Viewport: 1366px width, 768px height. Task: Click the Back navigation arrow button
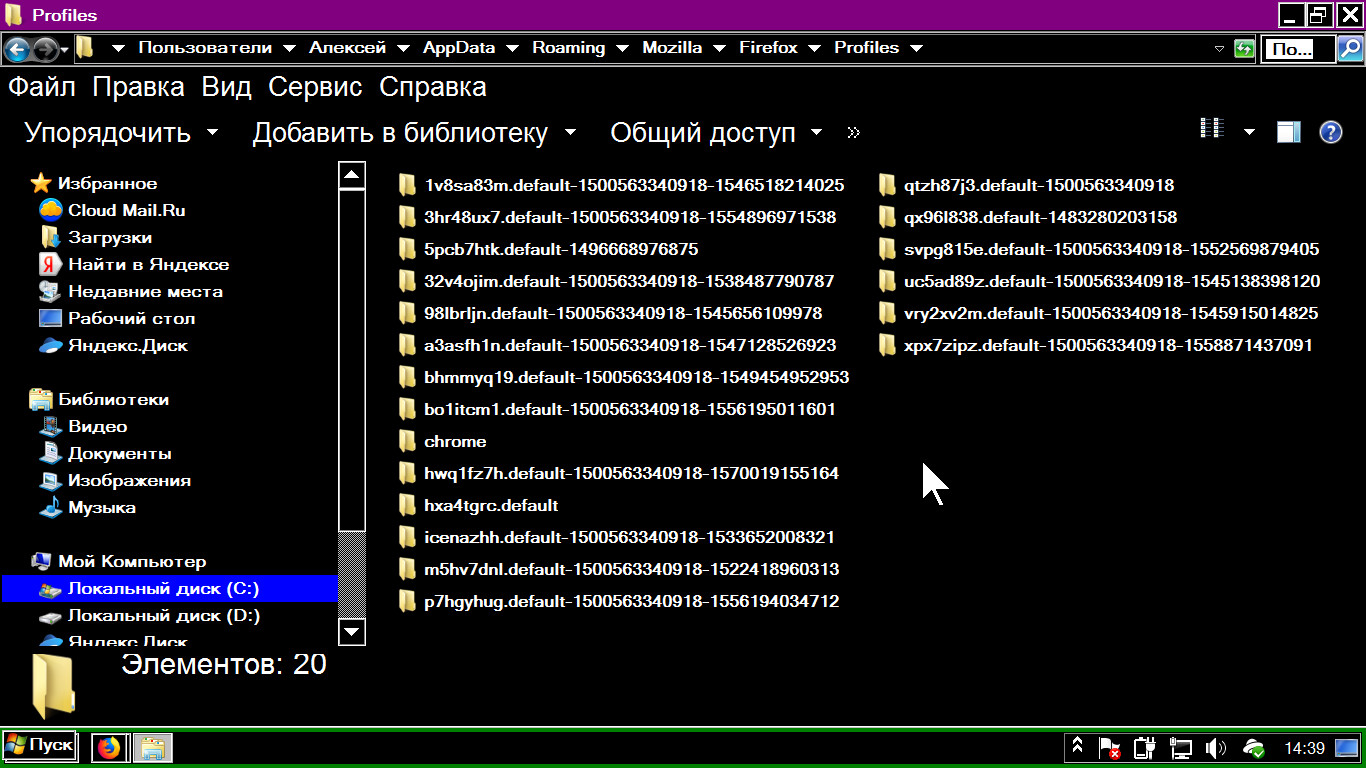tap(17, 48)
